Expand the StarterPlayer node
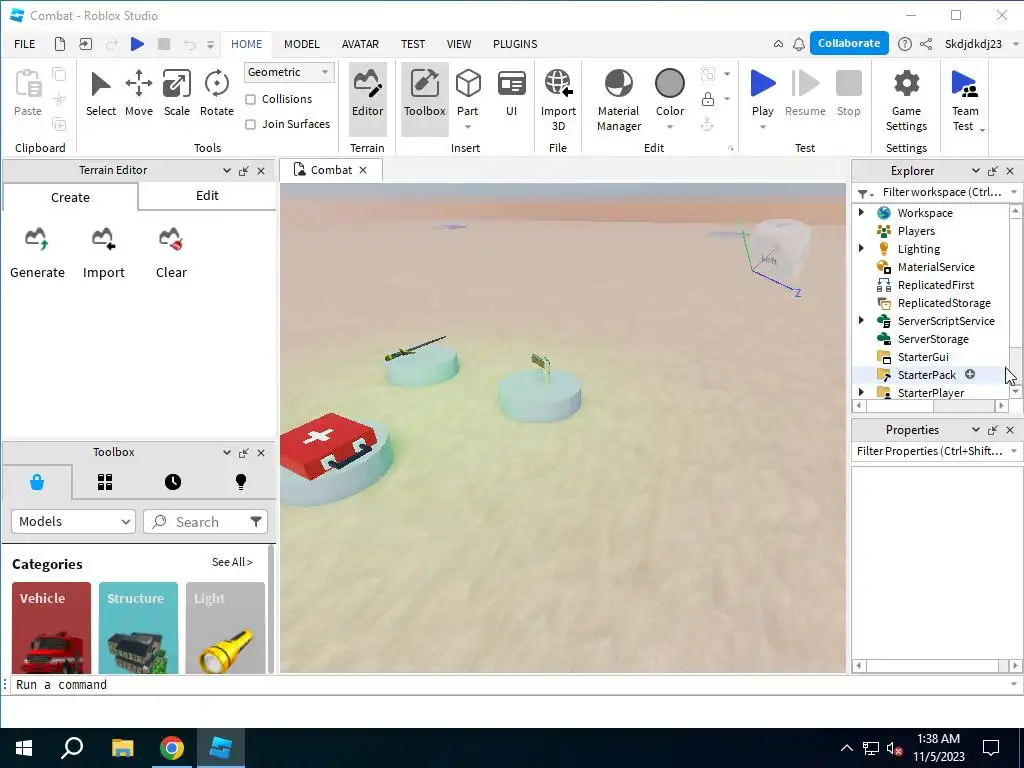 pyautogui.click(x=861, y=392)
